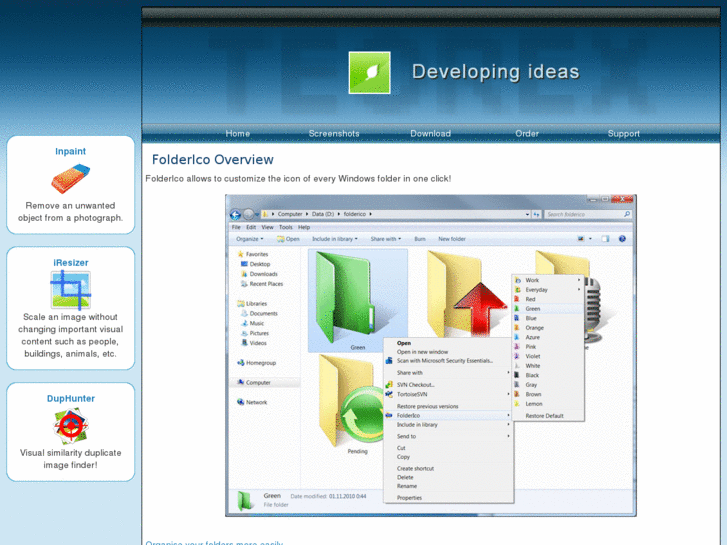Click the New folder toolbar button

[x=452, y=239]
